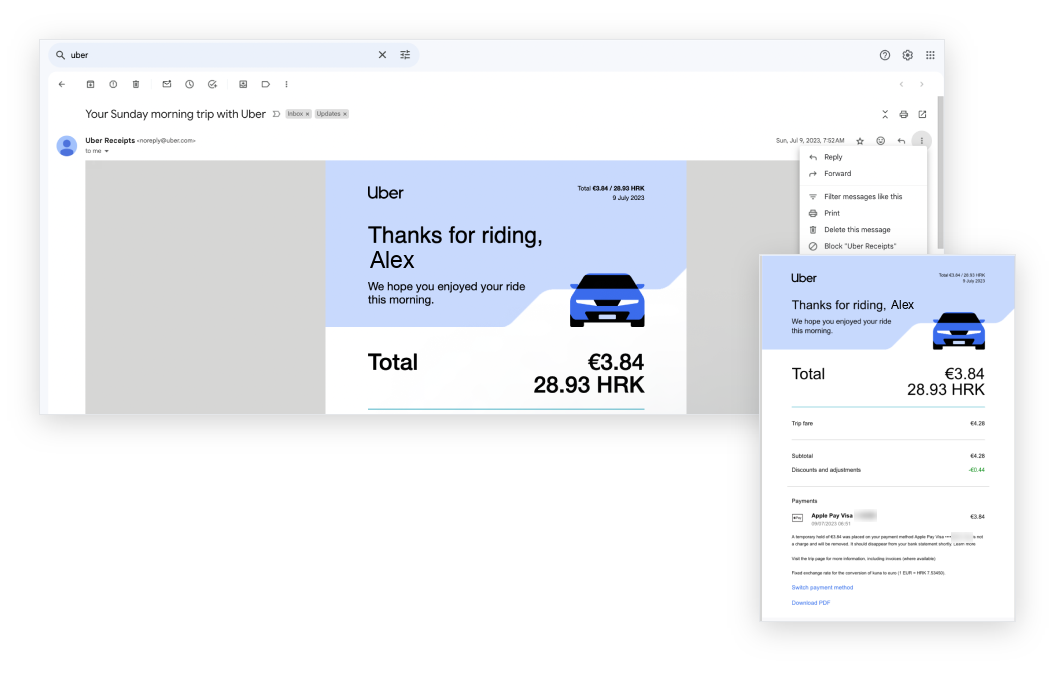The width and height of the screenshot is (1055, 673).
Task: Click 'Switch payment method' link in receipt
Action: click(x=822, y=588)
